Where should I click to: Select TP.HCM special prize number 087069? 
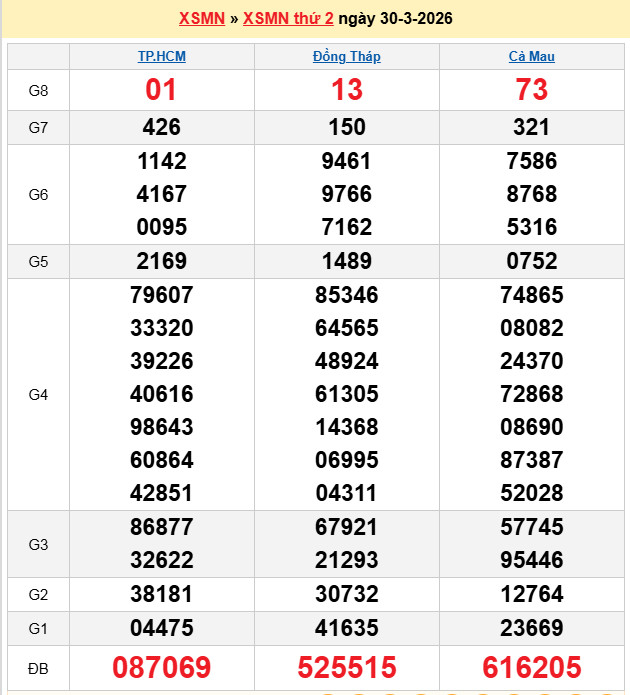pyautogui.click(x=161, y=667)
